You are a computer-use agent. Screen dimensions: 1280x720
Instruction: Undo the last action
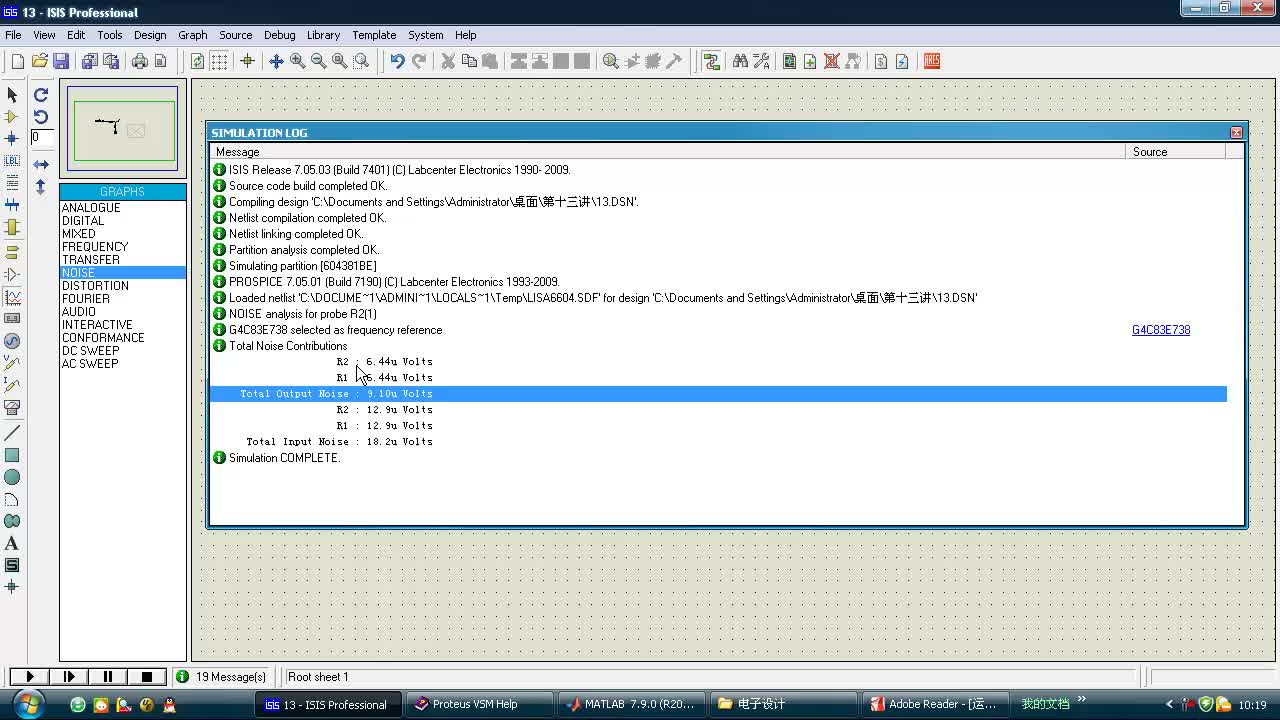[x=397, y=61]
